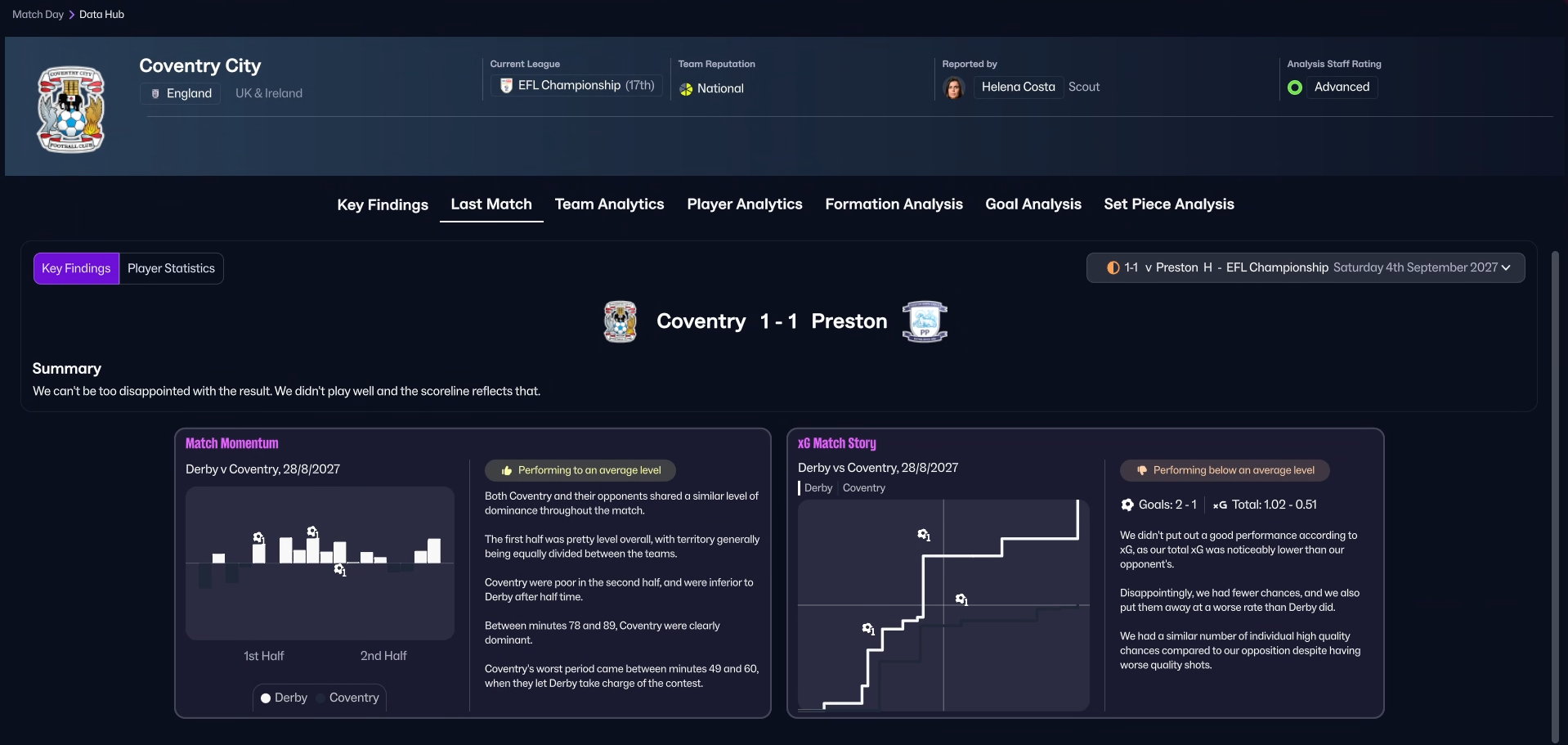Click the half-filled draw result icon in match selector
The height and width of the screenshot is (745, 1568).
pos(1113,267)
